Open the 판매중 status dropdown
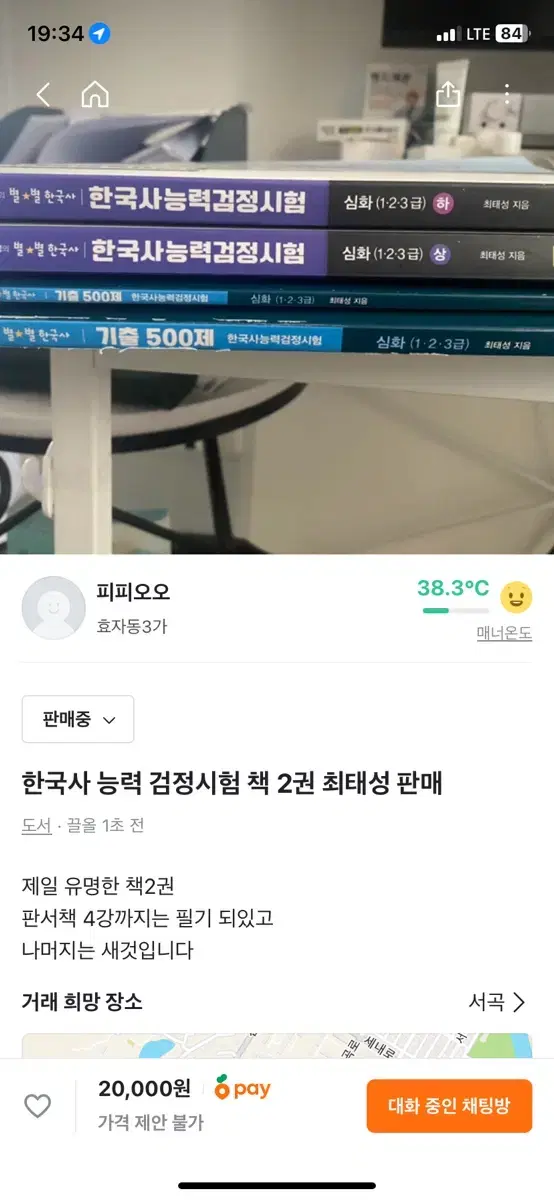The width and height of the screenshot is (554, 1200). [x=78, y=719]
